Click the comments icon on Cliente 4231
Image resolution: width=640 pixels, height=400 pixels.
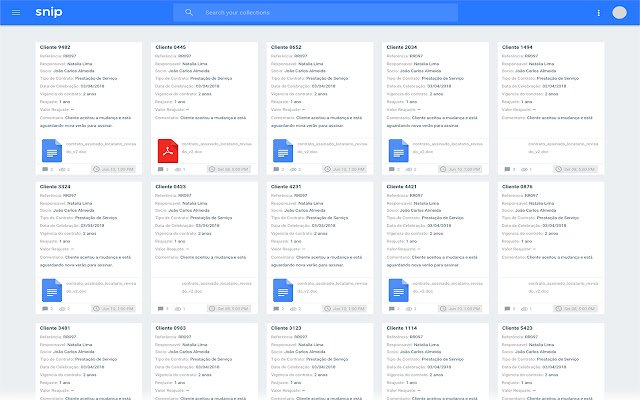276,309
